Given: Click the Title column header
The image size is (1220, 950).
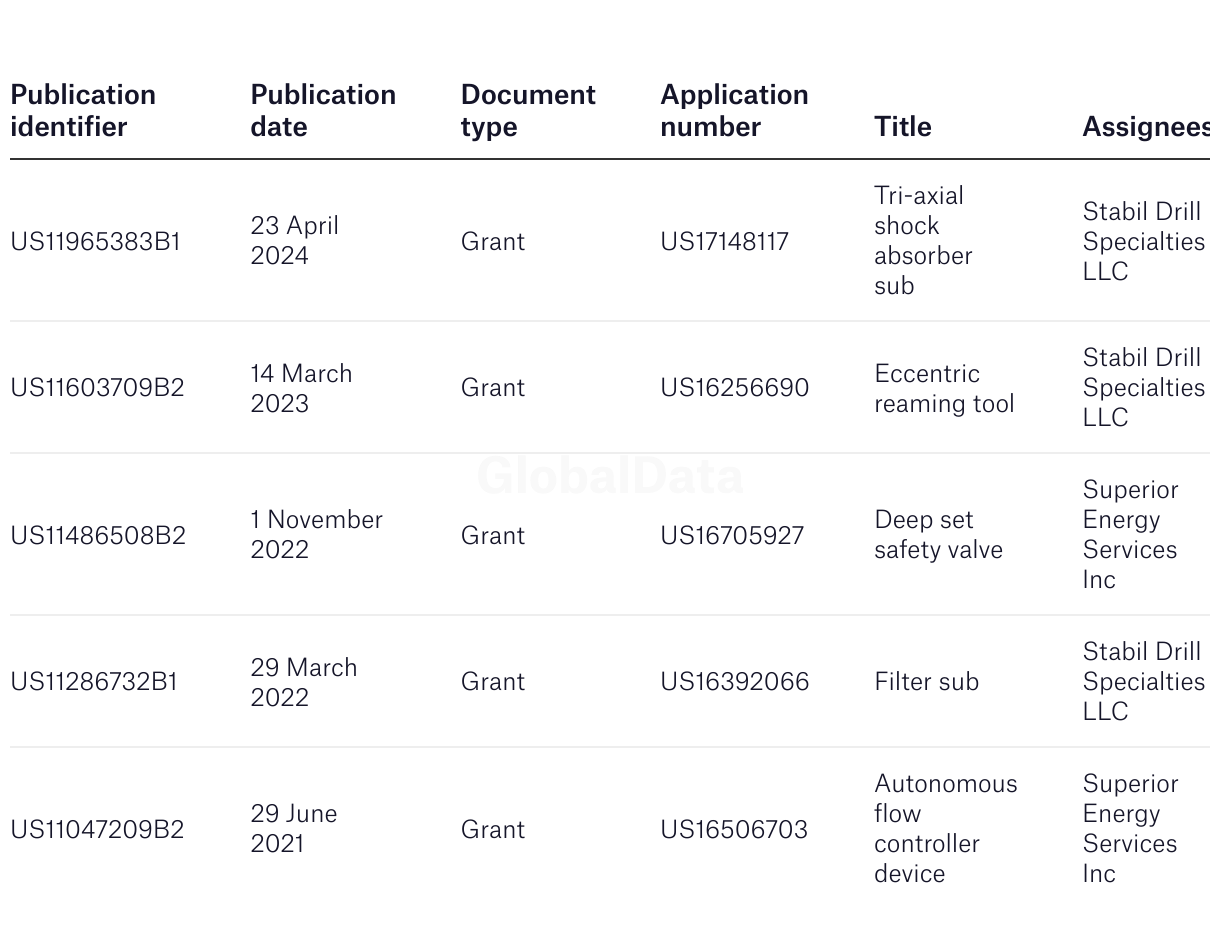Looking at the screenshot, I should tap(902, 126).
